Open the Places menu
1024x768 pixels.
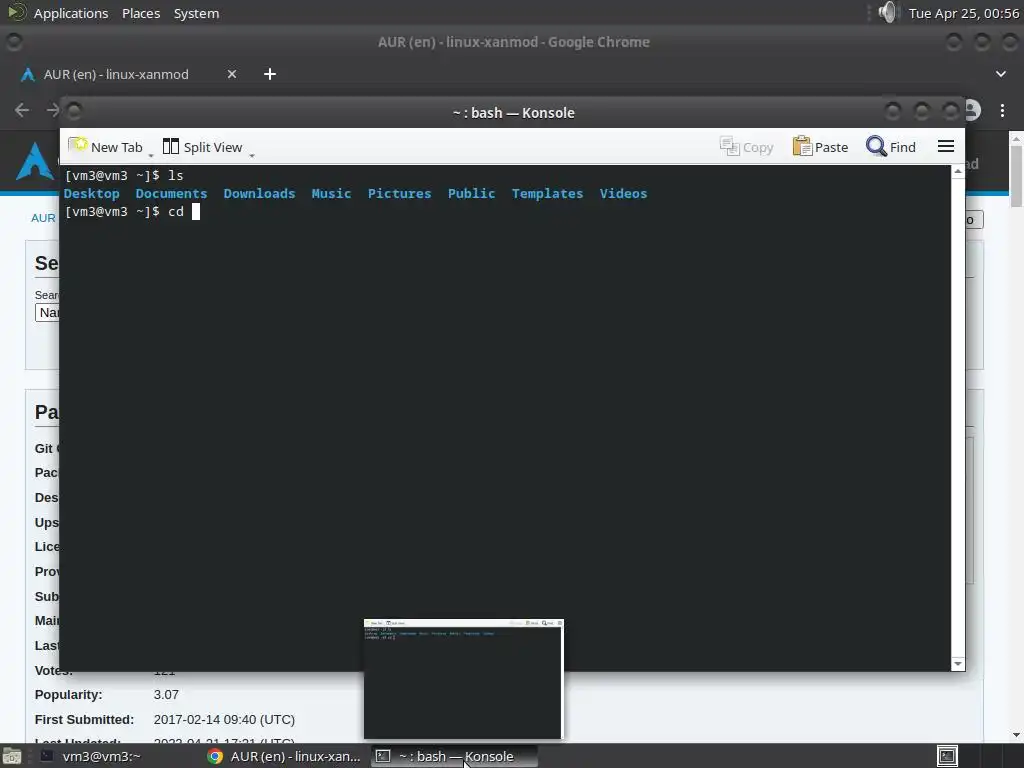pos(141,13)
